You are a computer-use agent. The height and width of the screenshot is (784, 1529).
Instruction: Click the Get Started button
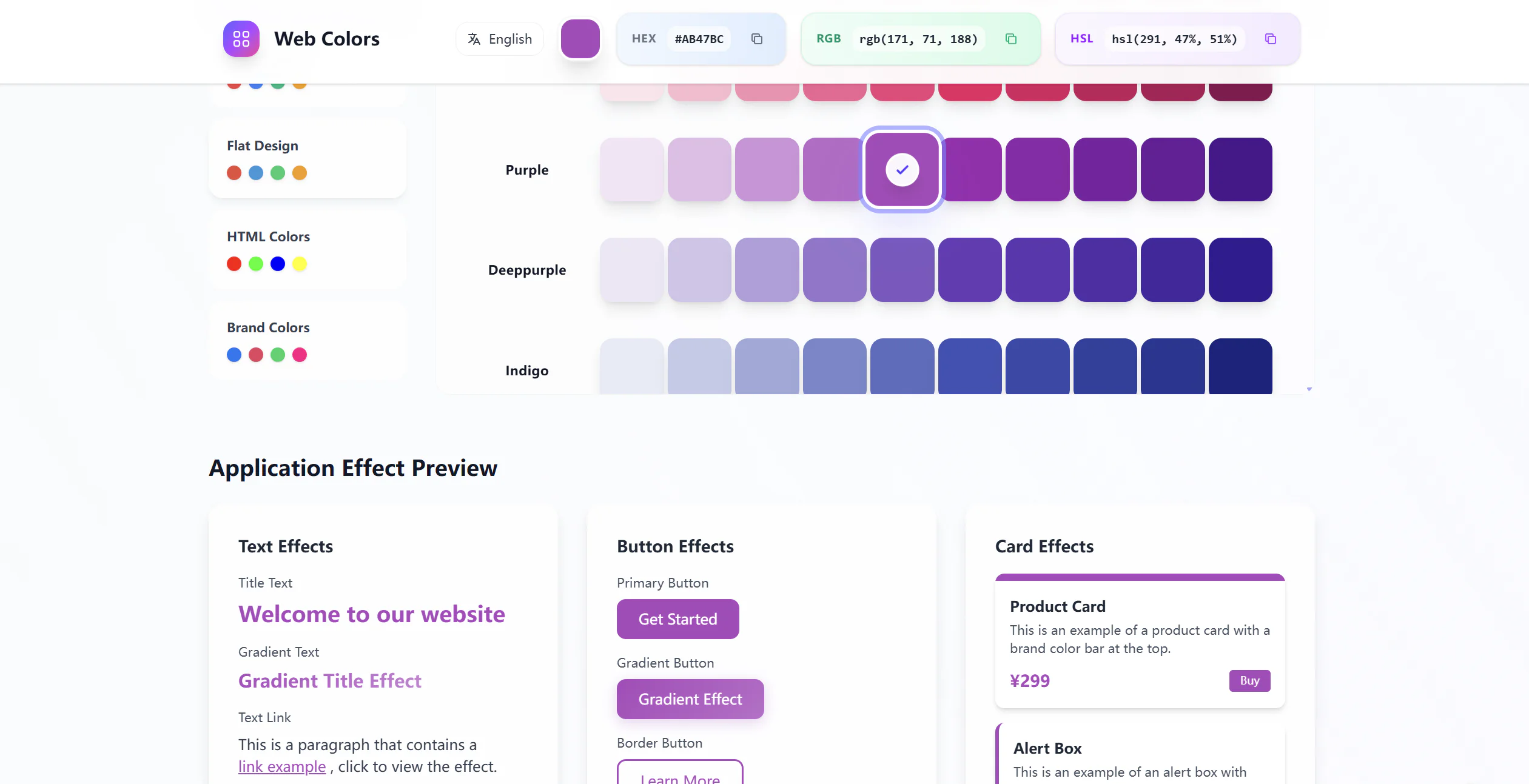point(677,618)
